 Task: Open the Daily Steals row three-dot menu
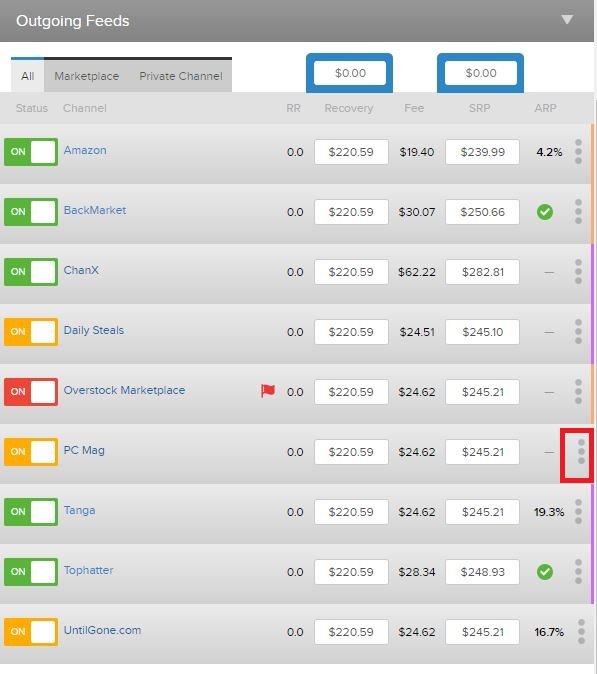(578, 331)
